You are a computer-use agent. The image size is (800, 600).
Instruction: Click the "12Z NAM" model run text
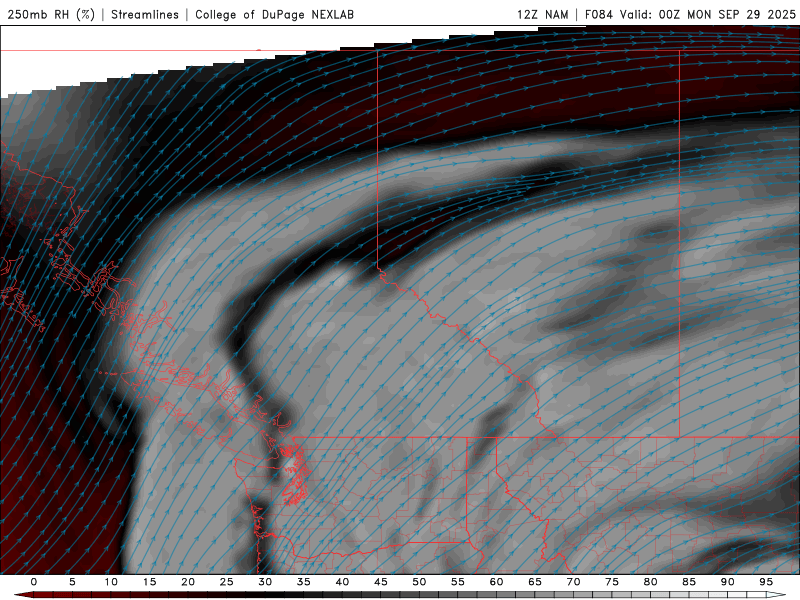(x=542, y=14)
